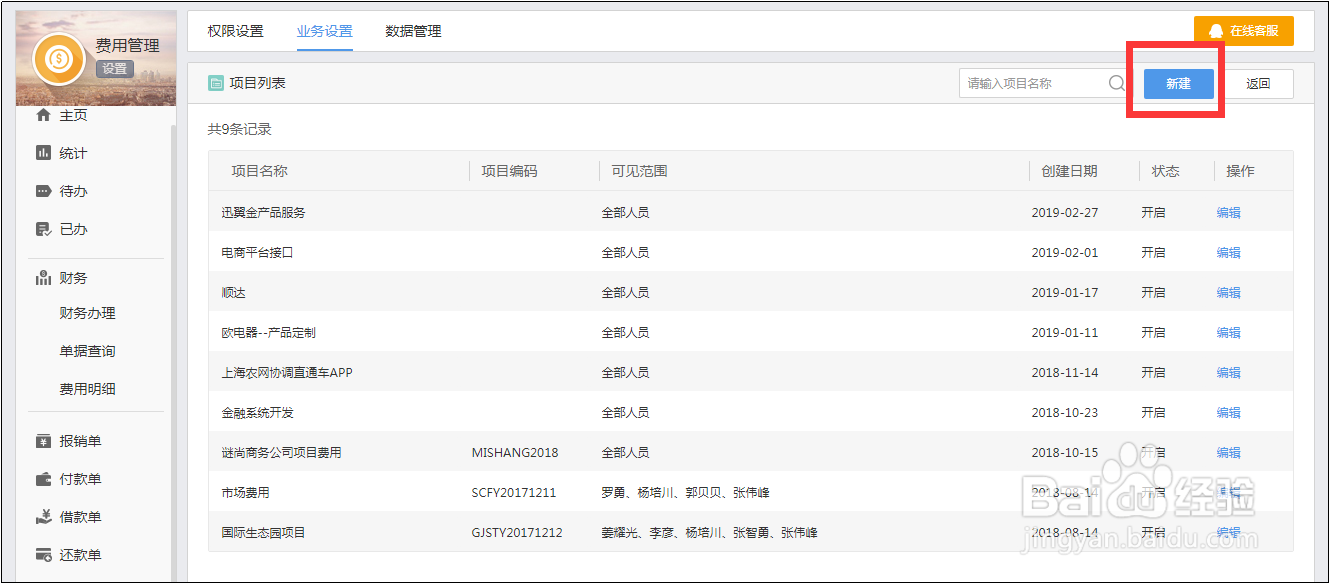
Task: Click project code GJSTY20171212
Action: coord(517,533)
